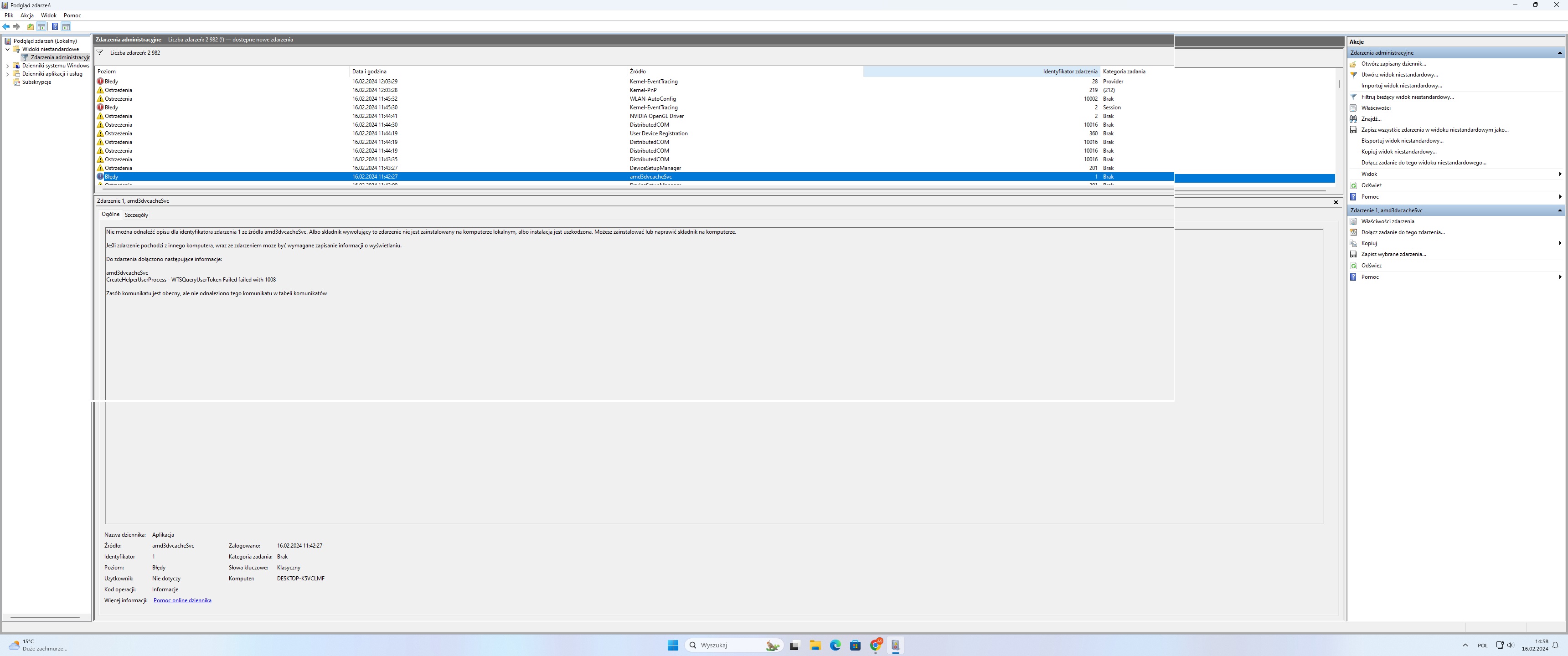Image resolution: width=1568 pixels, height=656 pixels.
Task: Click the Odśwież icon under Zdarzenia administracyjne actions
Action: (1353, 185)
